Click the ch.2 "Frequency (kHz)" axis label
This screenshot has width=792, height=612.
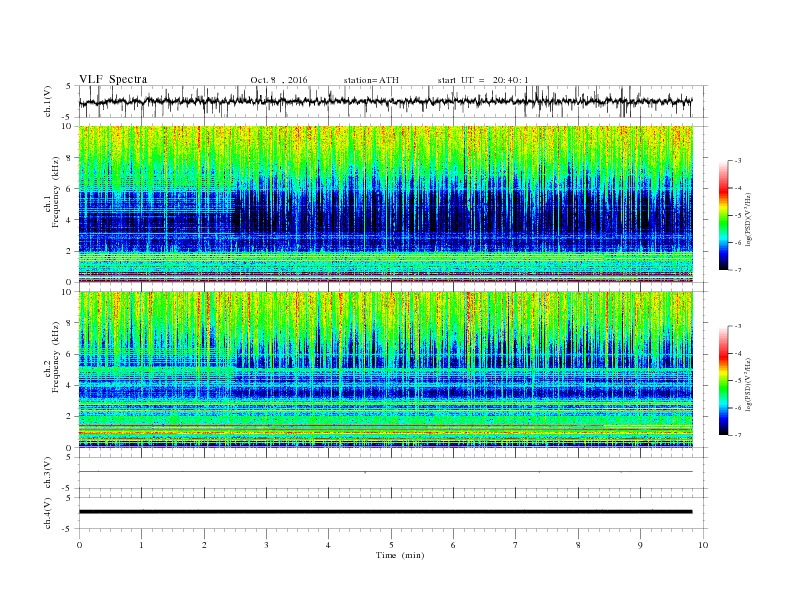point(56,356)
